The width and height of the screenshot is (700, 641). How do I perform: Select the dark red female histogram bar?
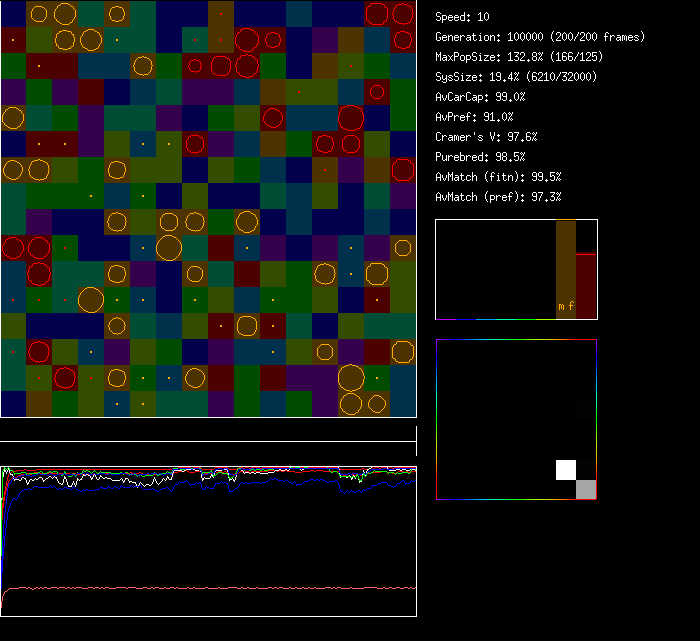point(586,286)
